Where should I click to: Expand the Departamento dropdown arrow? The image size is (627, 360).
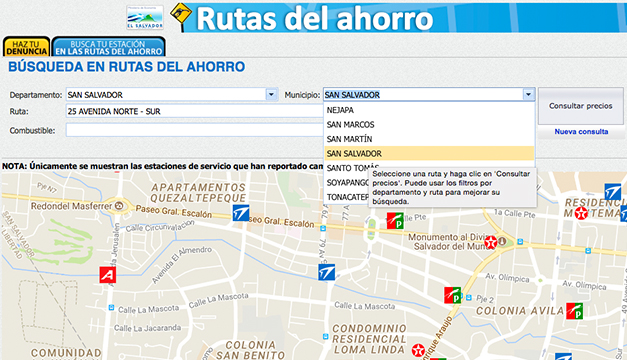(272, 94)
